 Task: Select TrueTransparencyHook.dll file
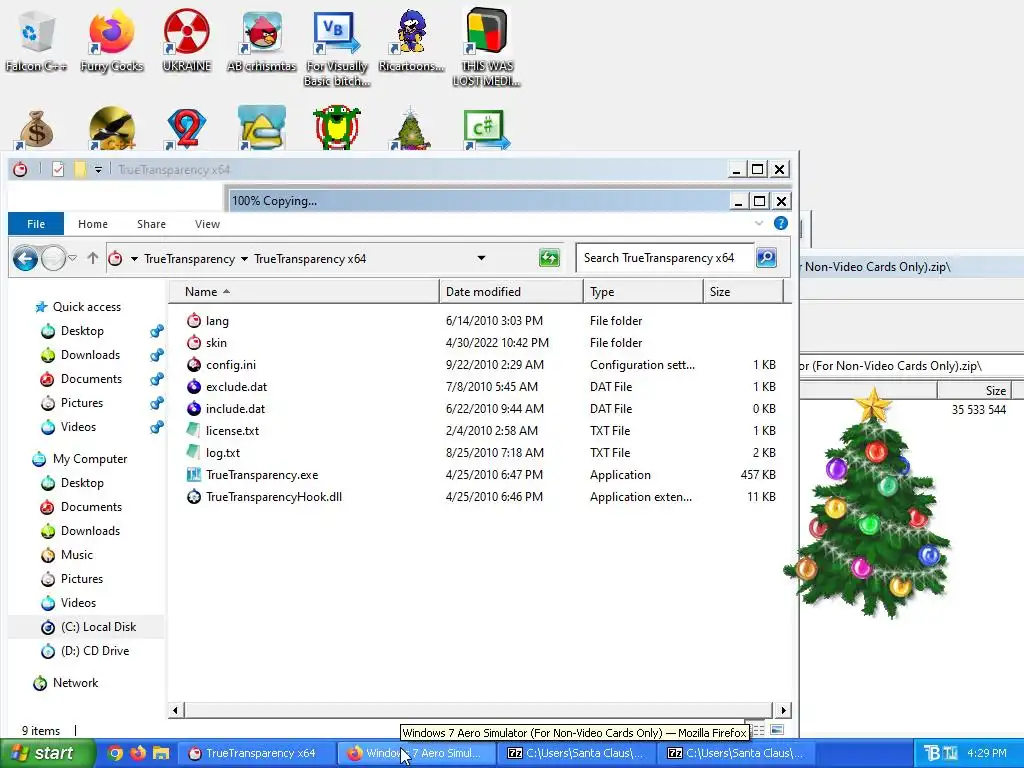coord(274,497)
